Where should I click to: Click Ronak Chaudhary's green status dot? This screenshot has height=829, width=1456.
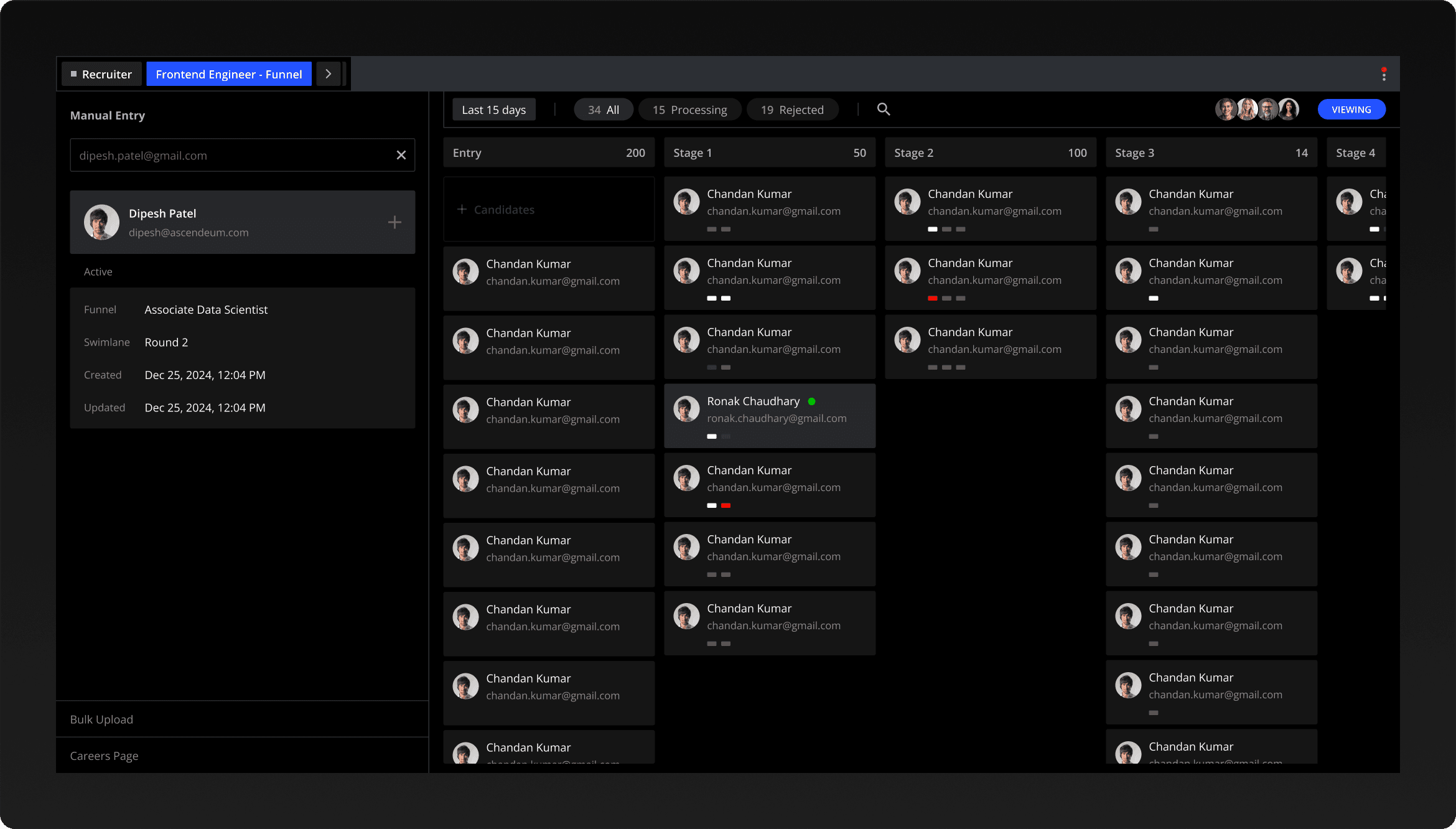(811, 401)
